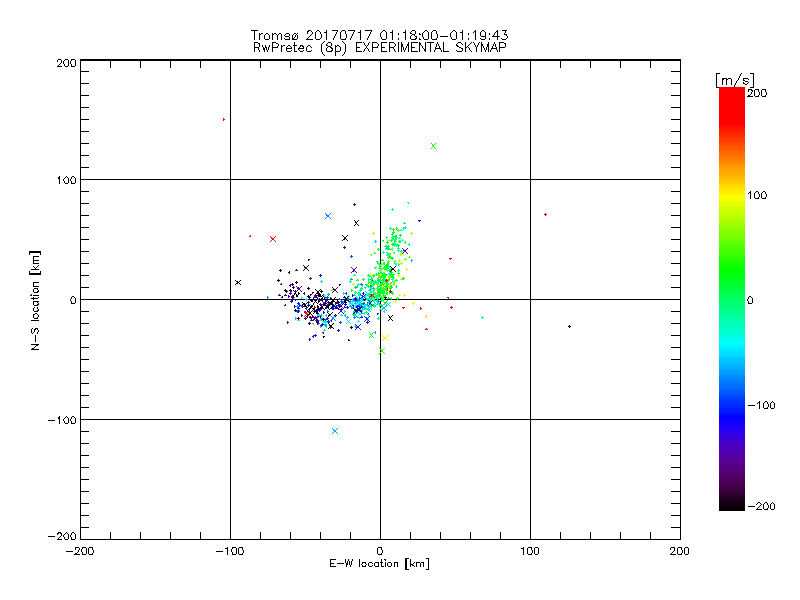Select the E-W location [km] axis label
This screenshot has width=800, height=600.
pyautogui.click(x=379, y=564)
